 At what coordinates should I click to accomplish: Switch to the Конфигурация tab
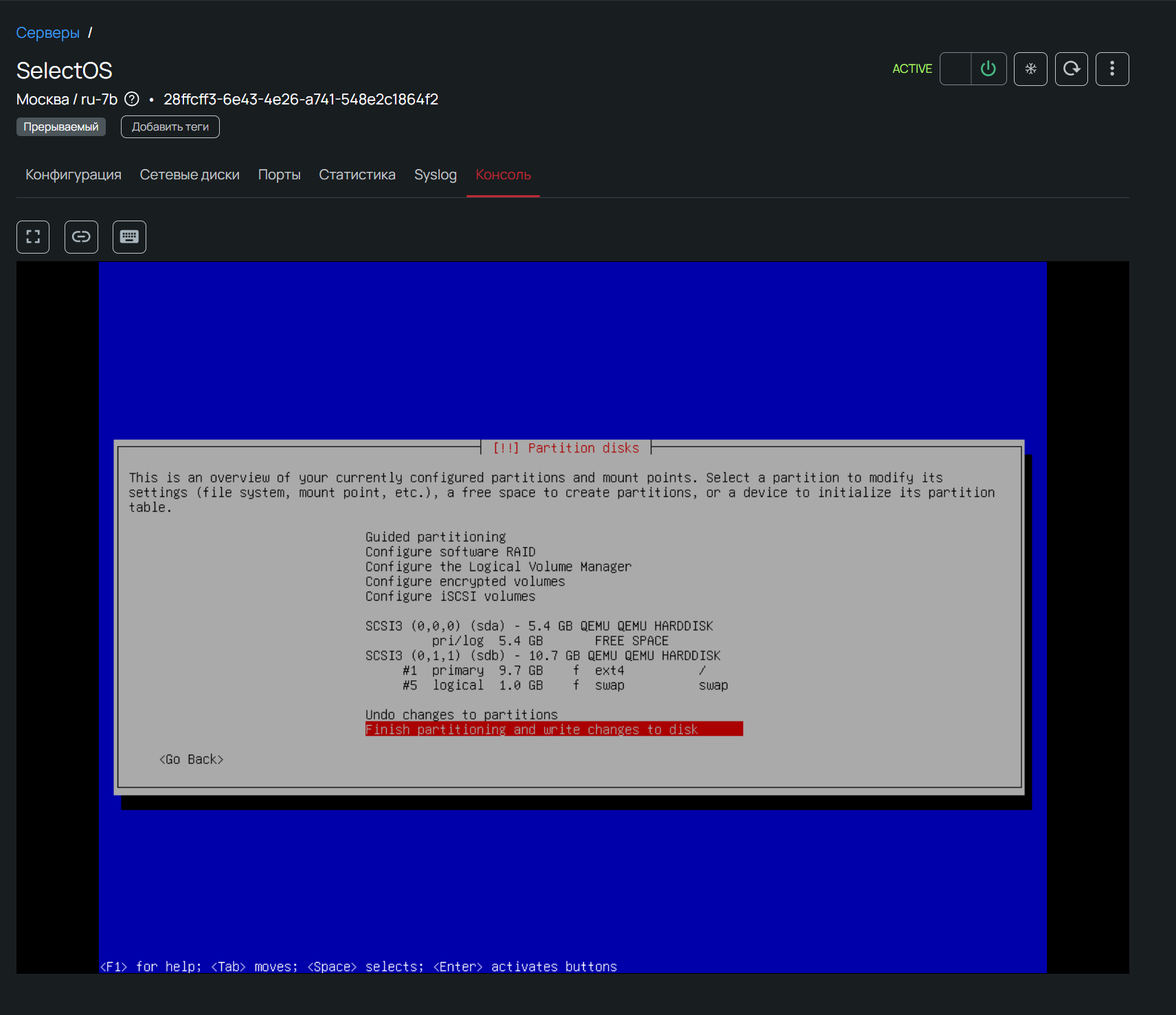(73, 175)
